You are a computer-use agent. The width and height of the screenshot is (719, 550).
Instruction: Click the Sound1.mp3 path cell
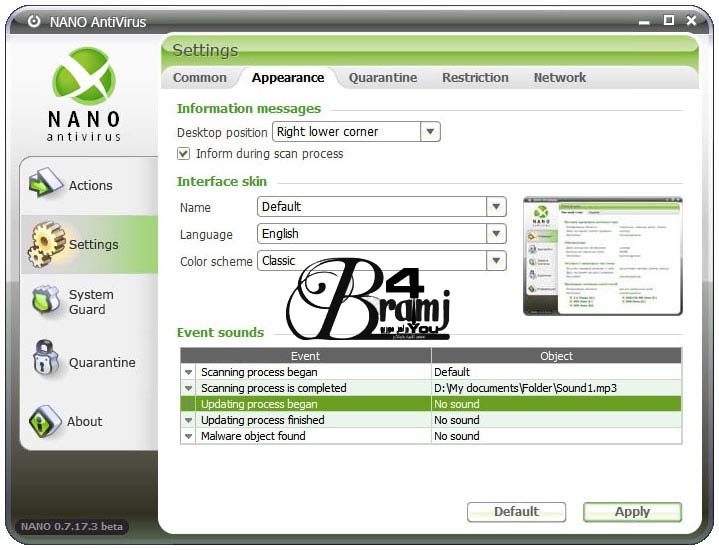(556, 388)
